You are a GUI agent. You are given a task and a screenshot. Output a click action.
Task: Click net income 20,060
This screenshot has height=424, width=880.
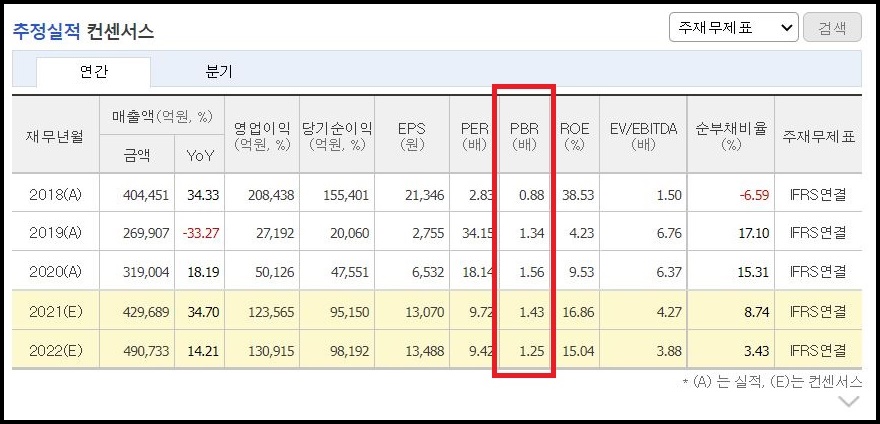click(350, 233)
